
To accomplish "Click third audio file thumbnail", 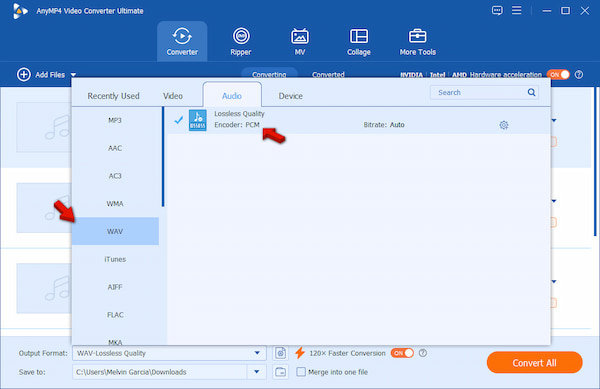I will click(44, 288).
